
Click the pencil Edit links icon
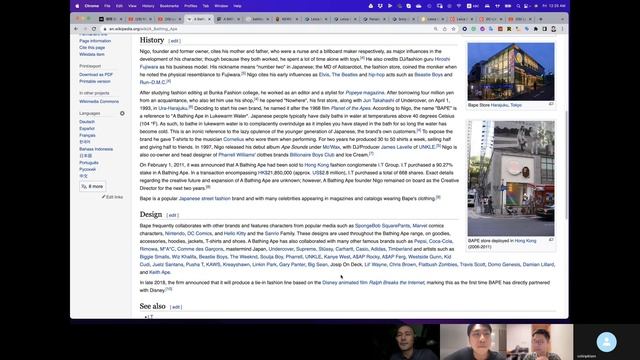[x=103, y=197]
